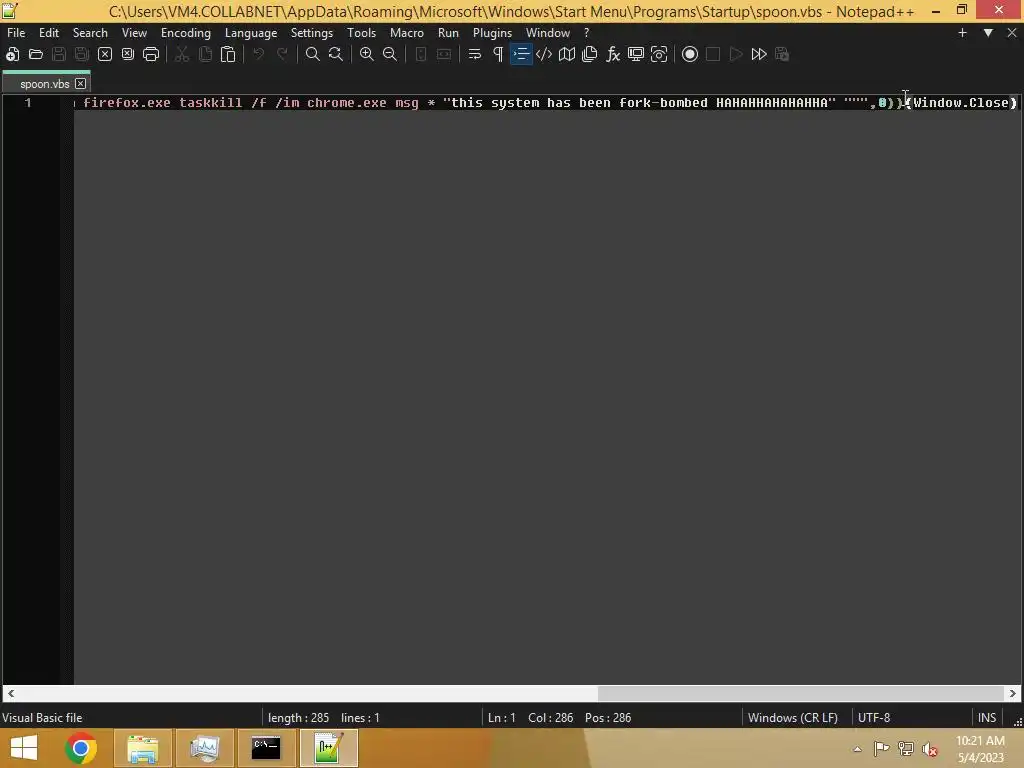The height and width of the screenshot is (768, 1024).
Task: Open the Document Map panel icon
Action: [567, 54]
